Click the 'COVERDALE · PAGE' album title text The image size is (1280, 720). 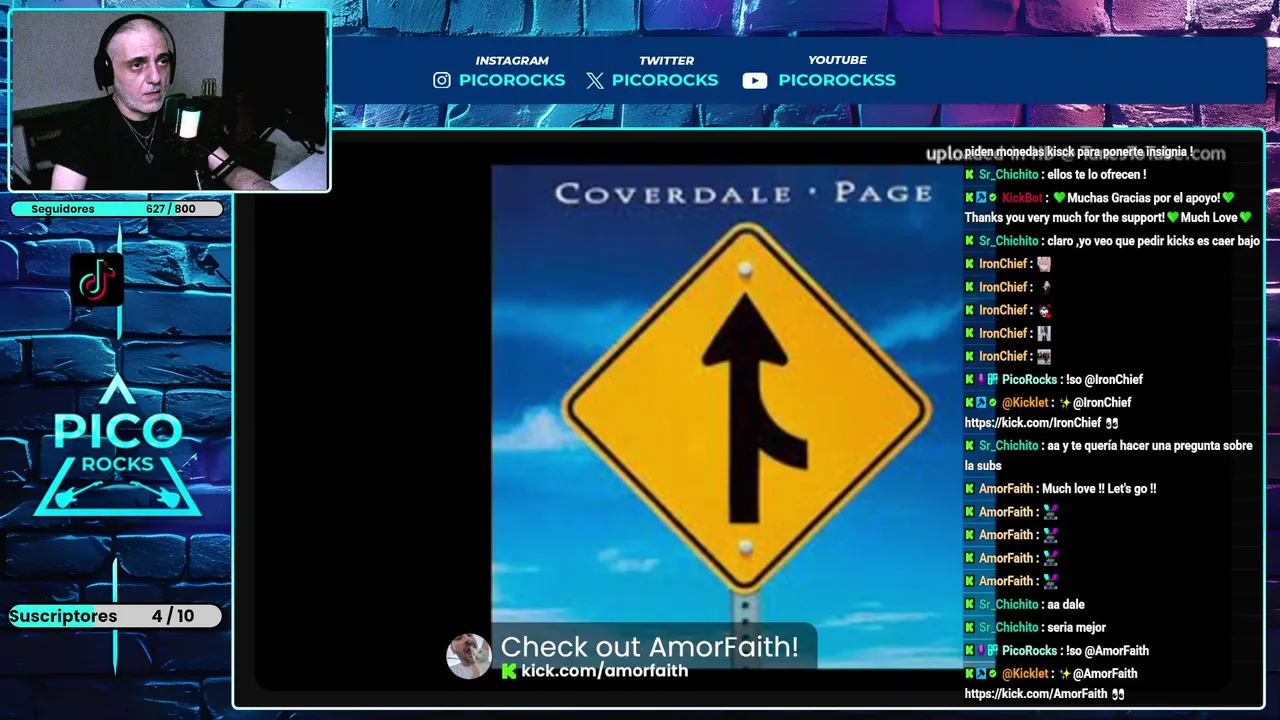[x=744, y=193]
